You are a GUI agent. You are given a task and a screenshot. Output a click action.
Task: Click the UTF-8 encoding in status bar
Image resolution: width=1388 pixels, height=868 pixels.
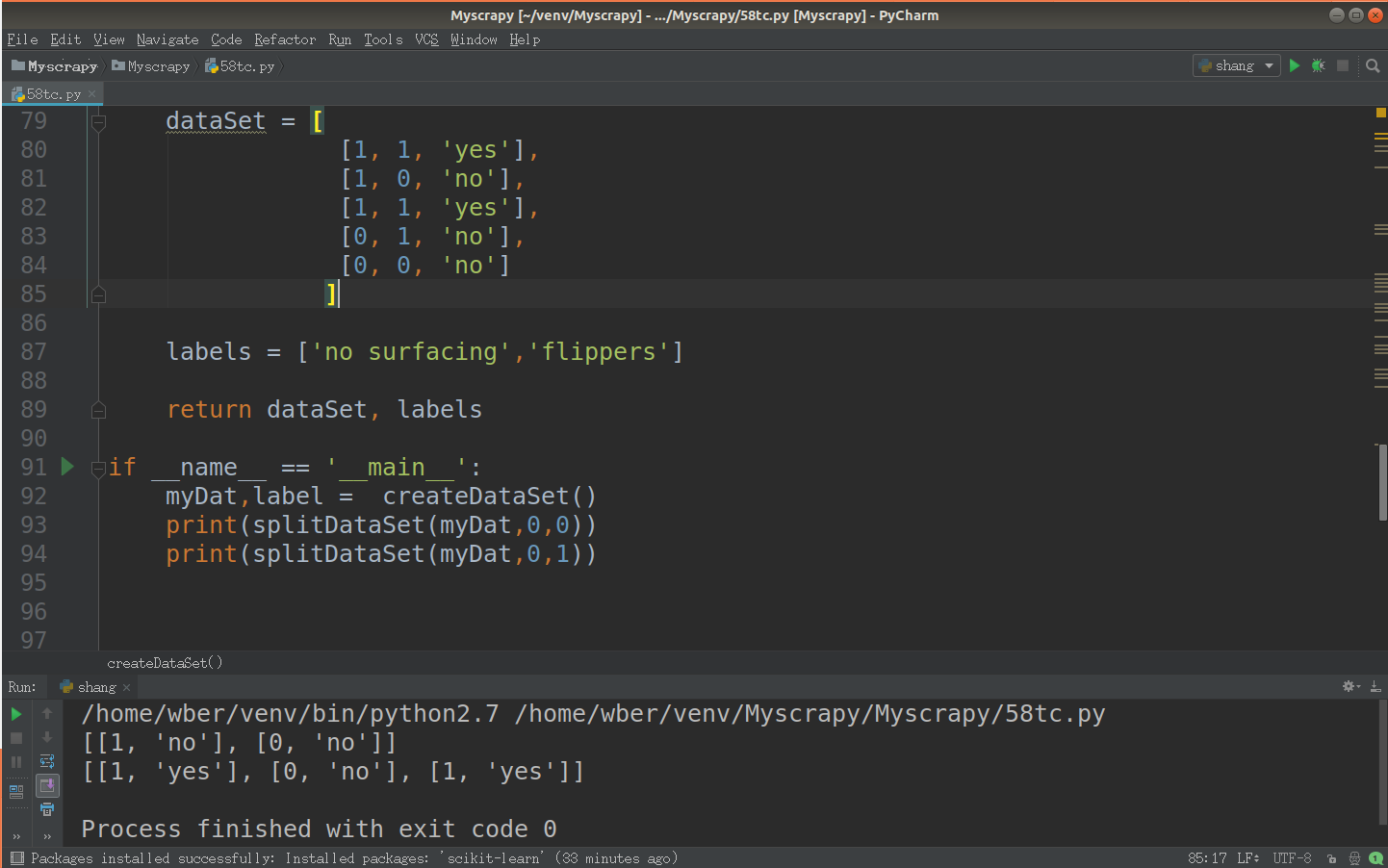click(1292, 858)
